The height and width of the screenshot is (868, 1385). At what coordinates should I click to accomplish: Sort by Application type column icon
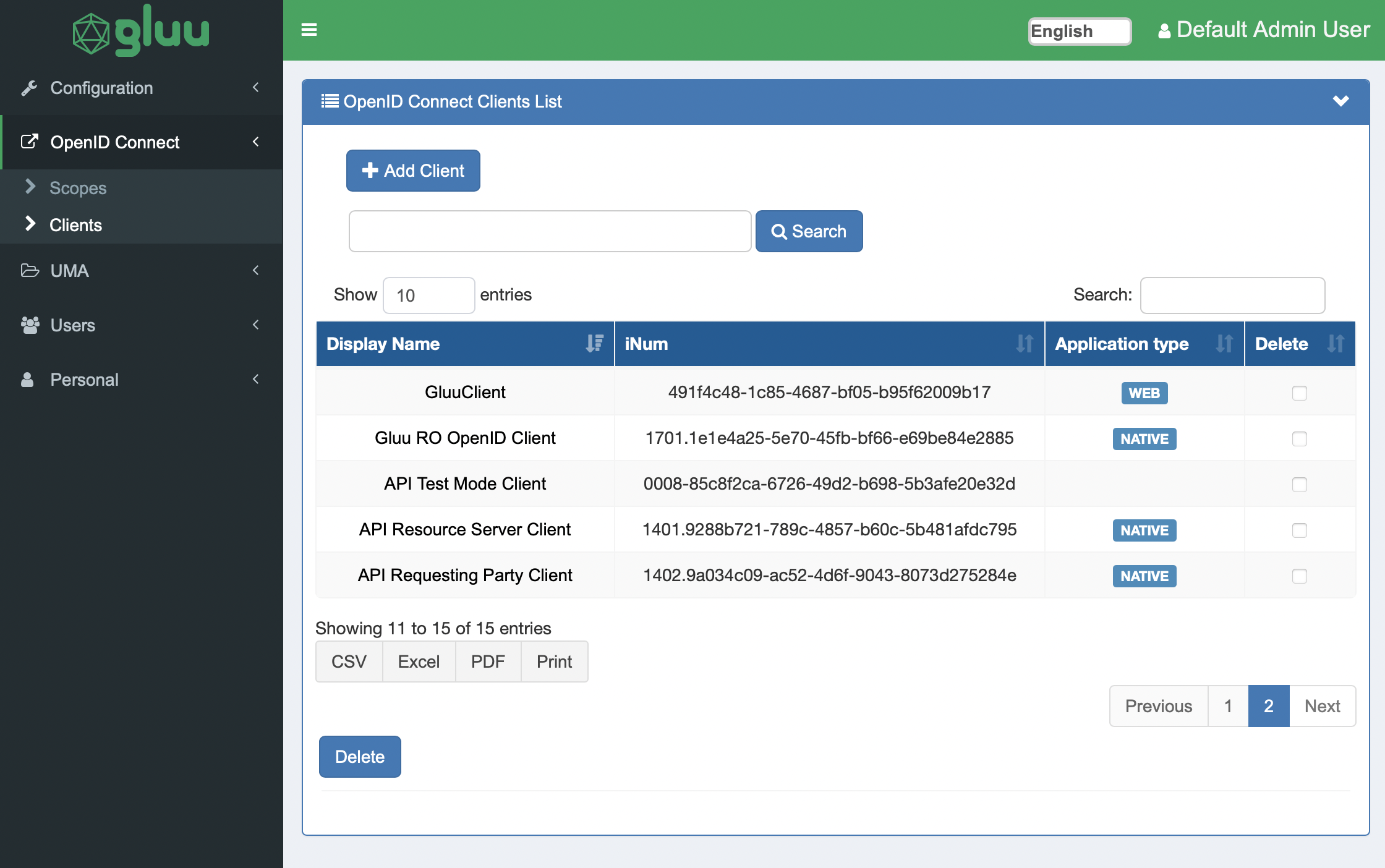[1224, 344]
